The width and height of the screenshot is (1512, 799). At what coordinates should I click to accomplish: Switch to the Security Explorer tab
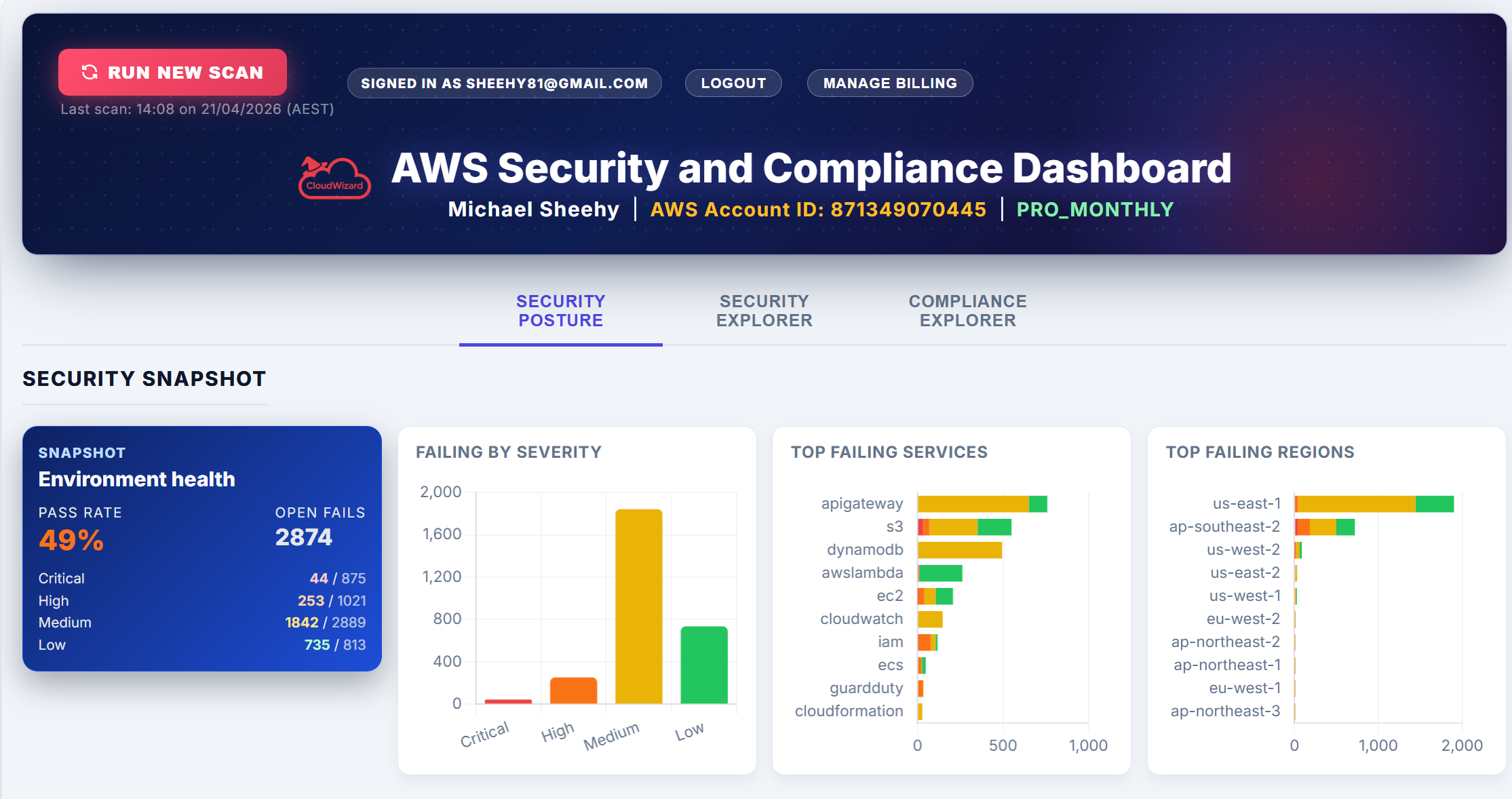(x=764, y=311)
